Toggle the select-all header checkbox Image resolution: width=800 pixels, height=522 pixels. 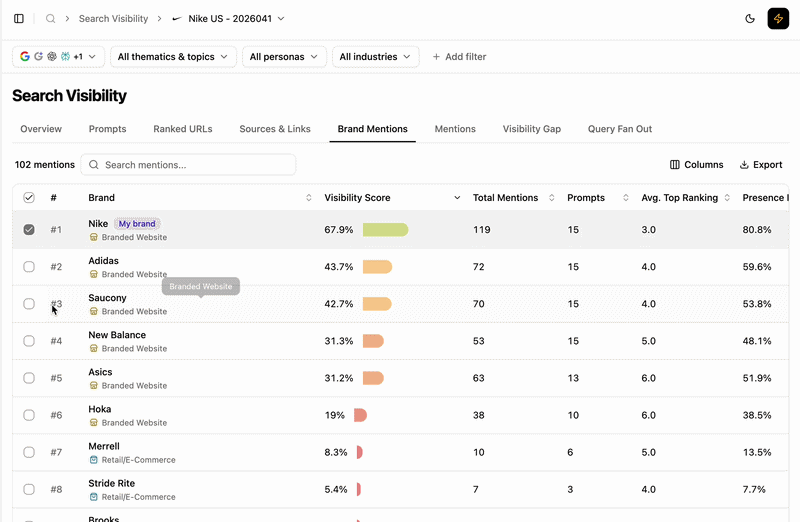pyautogui.click(x=29, y=197)
